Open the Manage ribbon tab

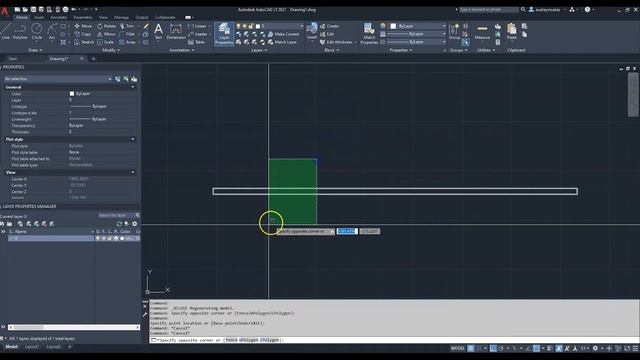pos(121,18)
